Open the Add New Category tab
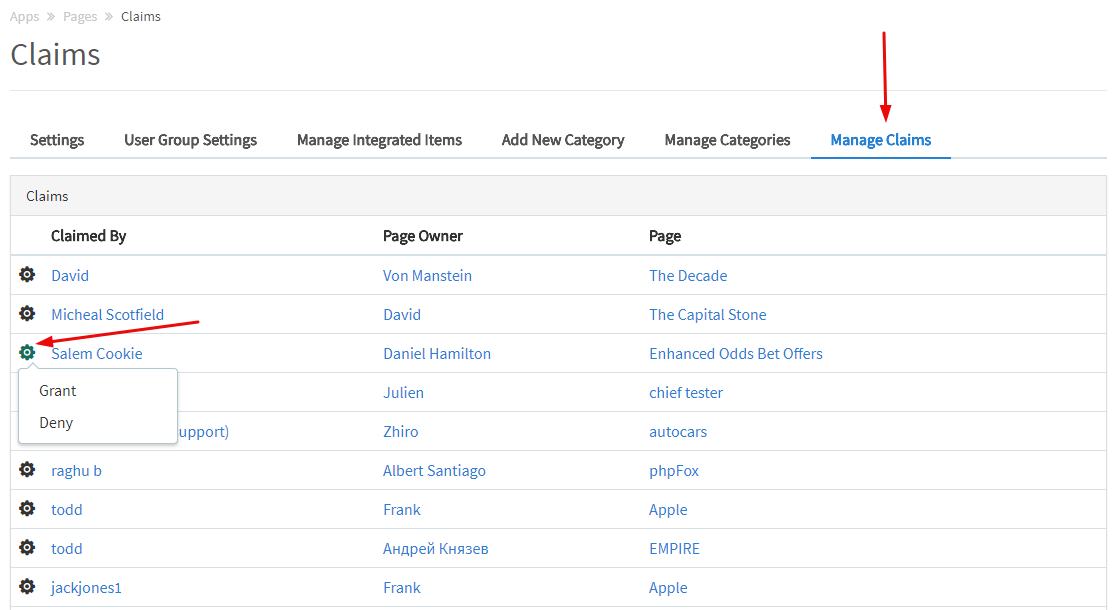Image resolution: width=1119 pixels, height=610 pixels. pyautogui.click(x=563, y=140)
